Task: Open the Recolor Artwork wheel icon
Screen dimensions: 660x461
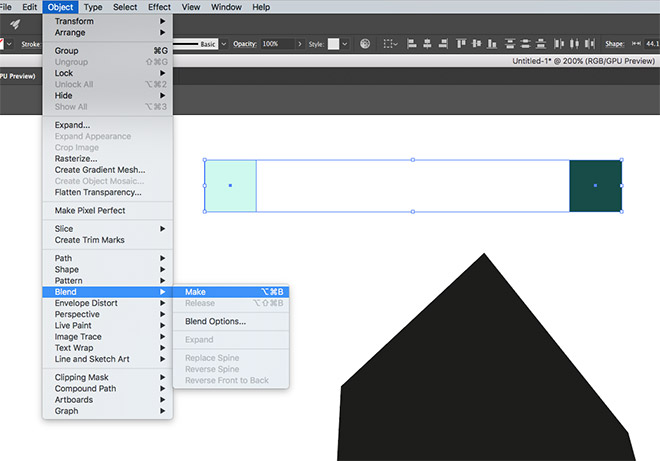Action: coord(365,44)
